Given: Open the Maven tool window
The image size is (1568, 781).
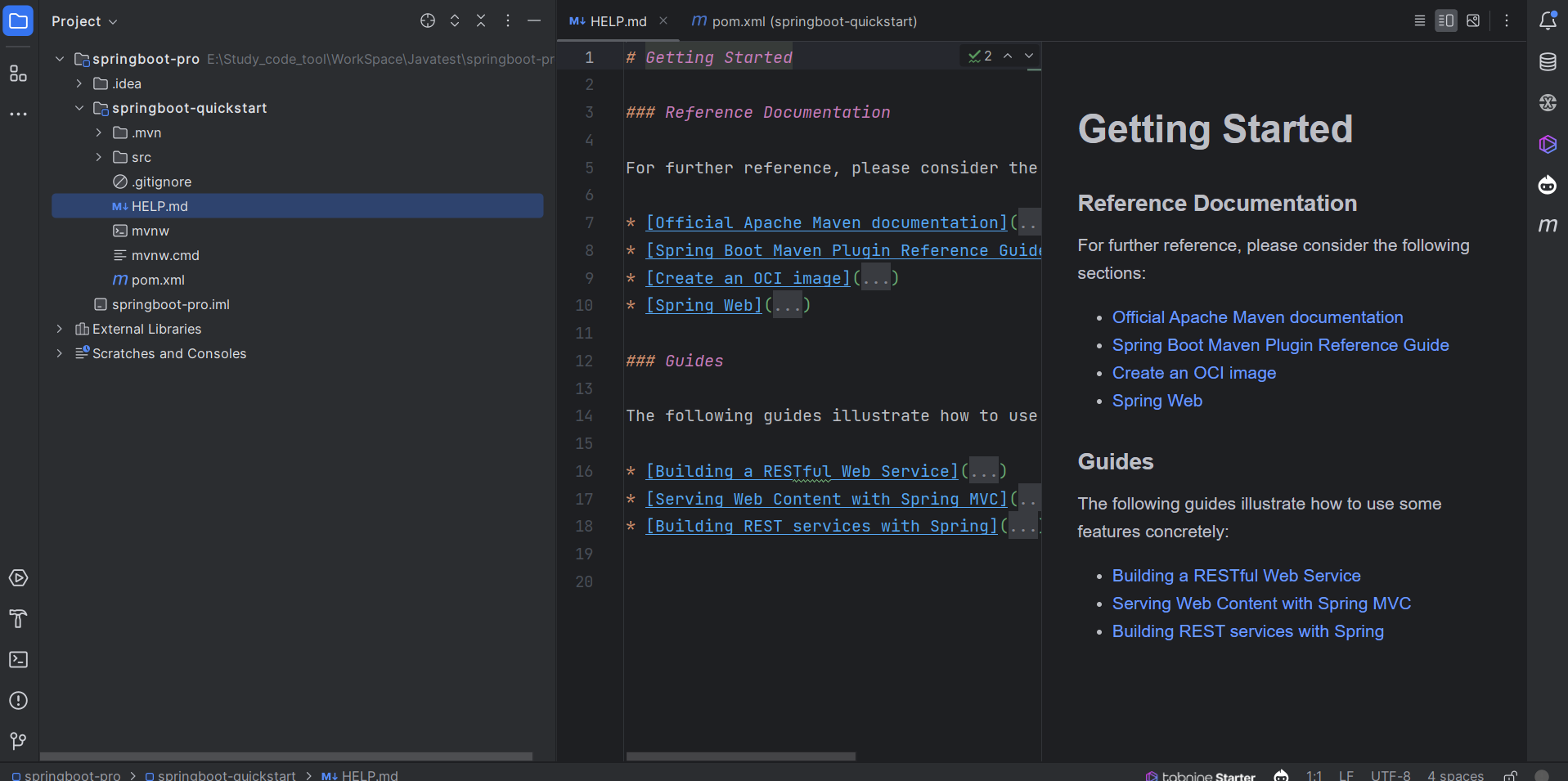Looking at the screenshot, I should point(1548,225).
